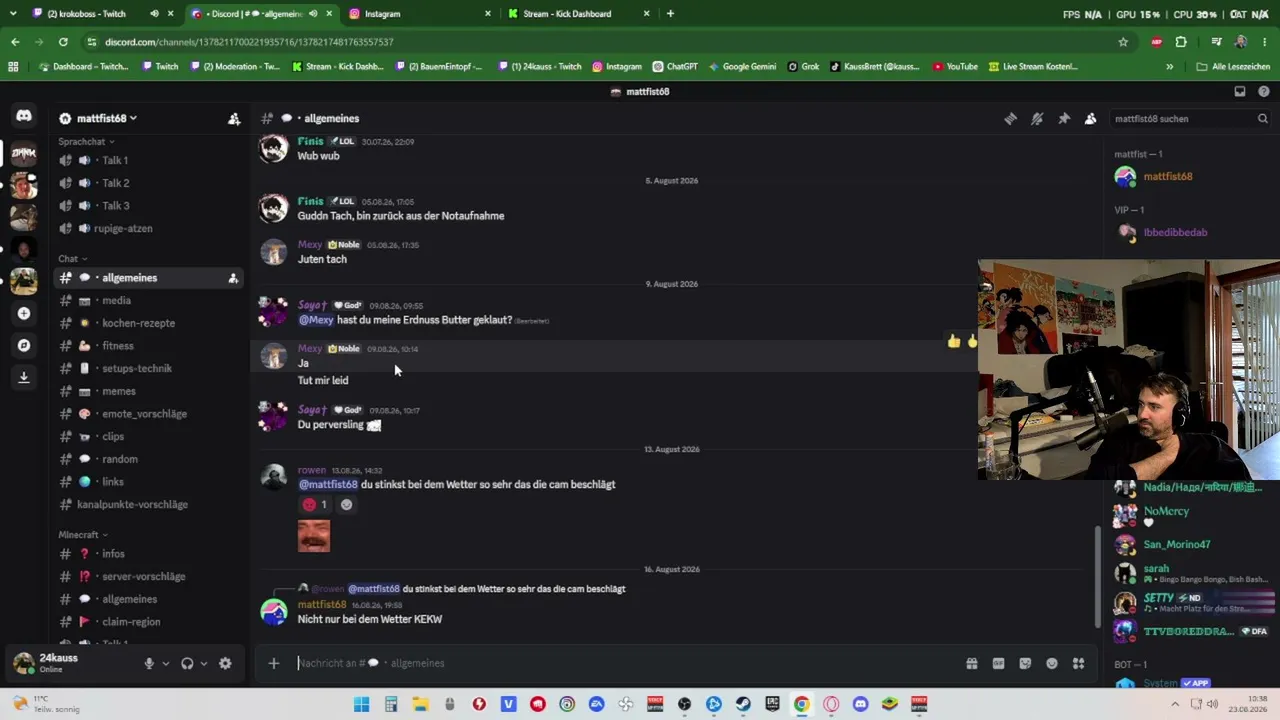Toggle the existing reaction with count 1
This screenshot has height=720, width=1280.
pos(315,504)
